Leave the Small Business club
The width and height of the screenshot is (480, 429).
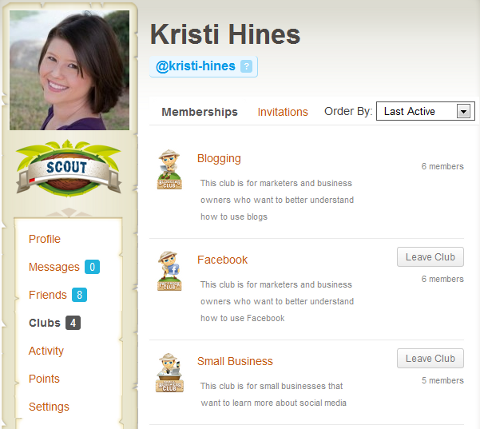point(430,358)
